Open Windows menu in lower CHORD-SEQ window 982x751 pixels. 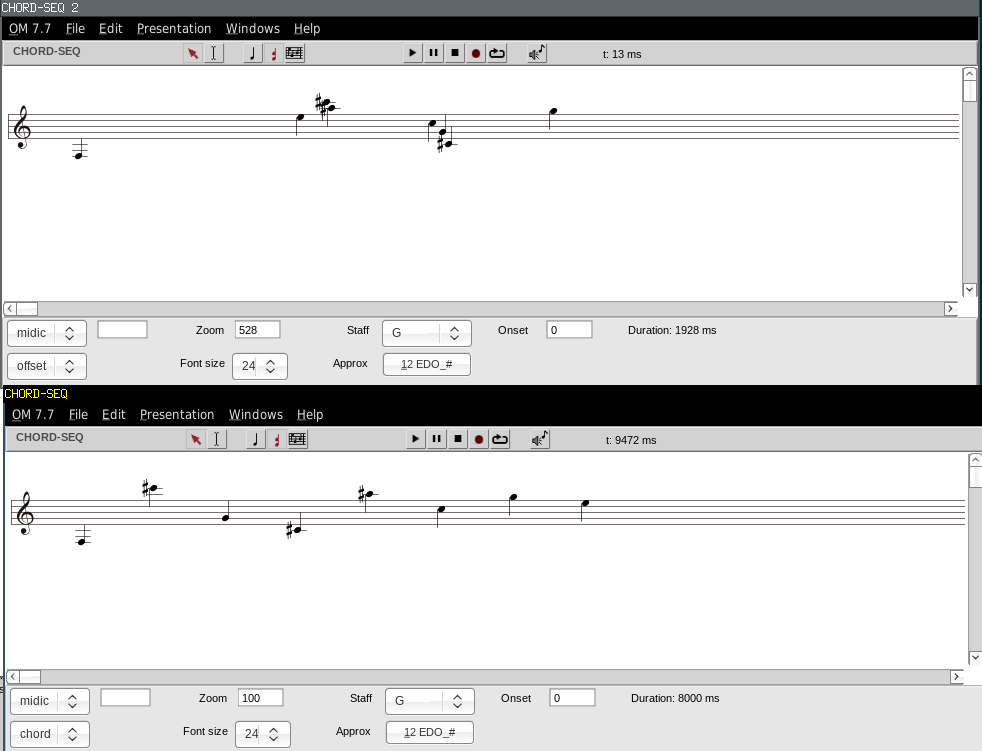coord(256,415)
